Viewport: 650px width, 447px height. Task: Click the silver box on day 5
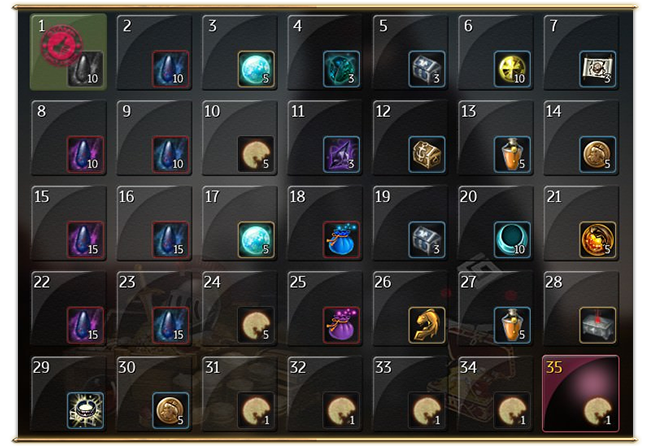click(427, 69)
